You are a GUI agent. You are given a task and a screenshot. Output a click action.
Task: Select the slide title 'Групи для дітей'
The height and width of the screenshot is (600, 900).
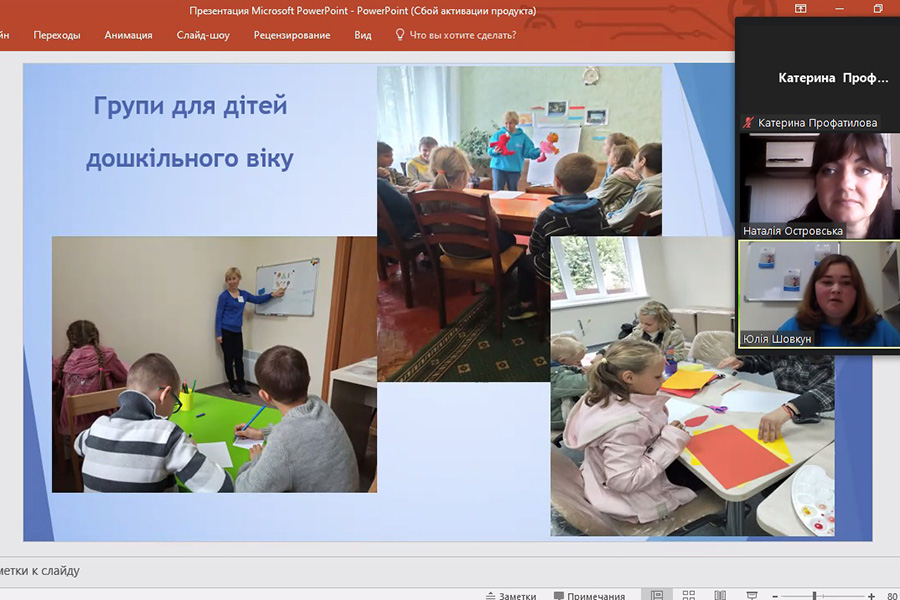(x=190, y=106)
